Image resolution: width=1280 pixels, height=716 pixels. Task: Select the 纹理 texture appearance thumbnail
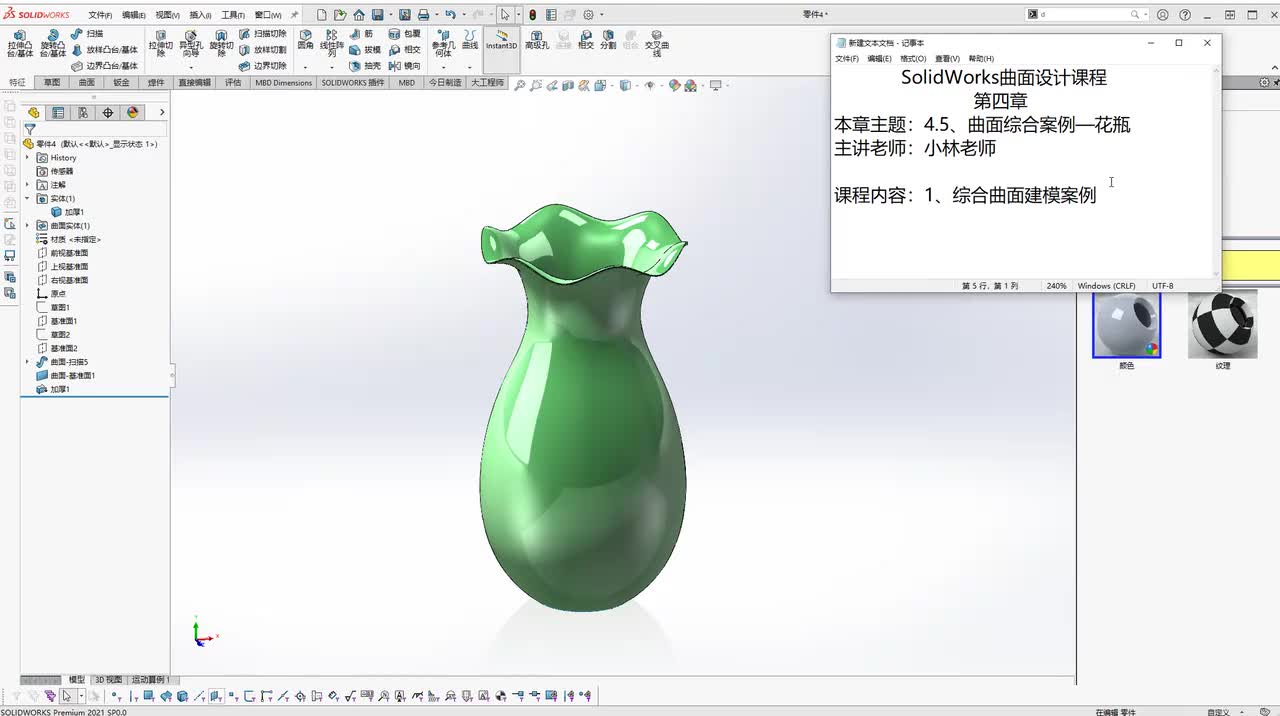(x=1223, y=326)
